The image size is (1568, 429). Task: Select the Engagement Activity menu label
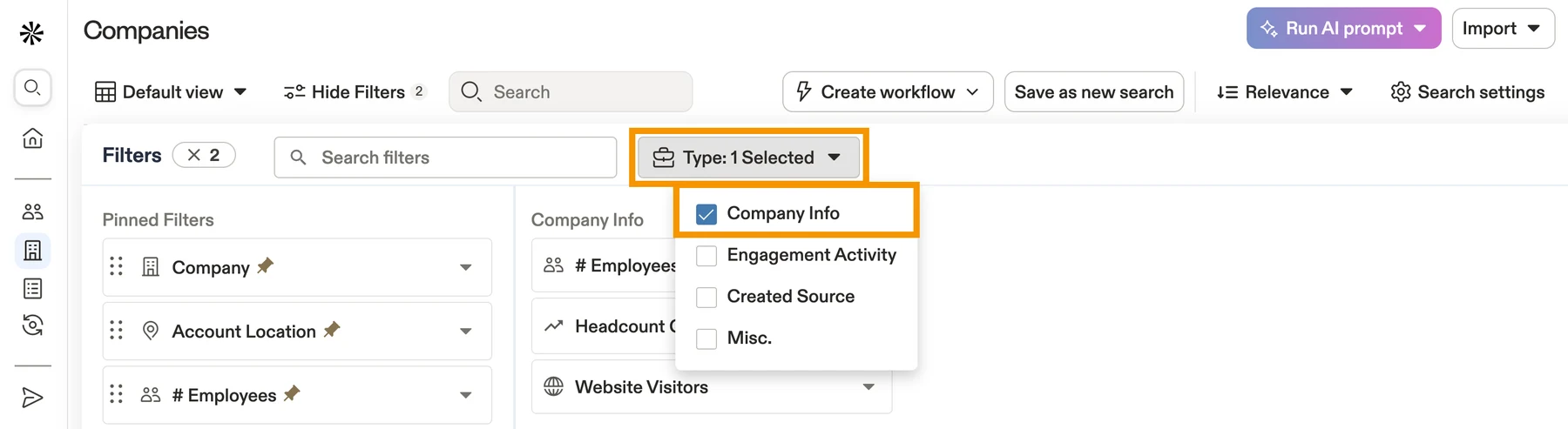(812, 255)
